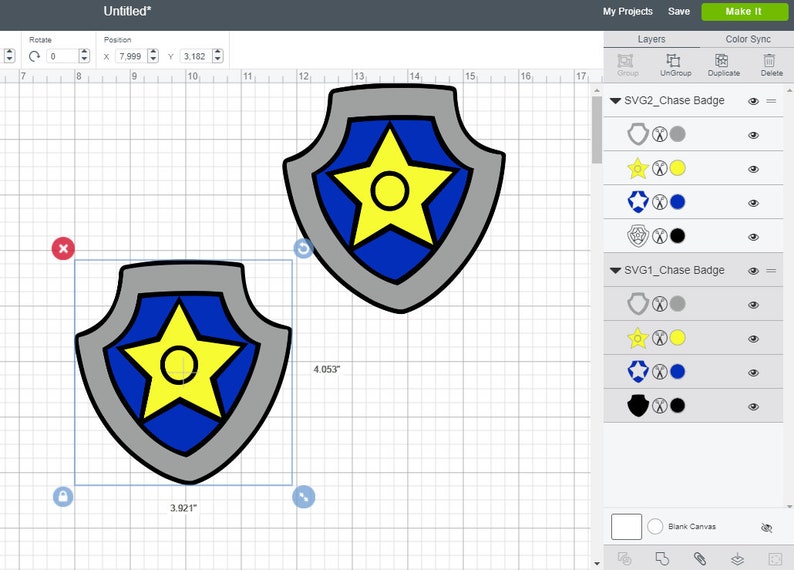Click the resize handle on selected badge
The height and width of the screenshot is (570, 794).
303,497
